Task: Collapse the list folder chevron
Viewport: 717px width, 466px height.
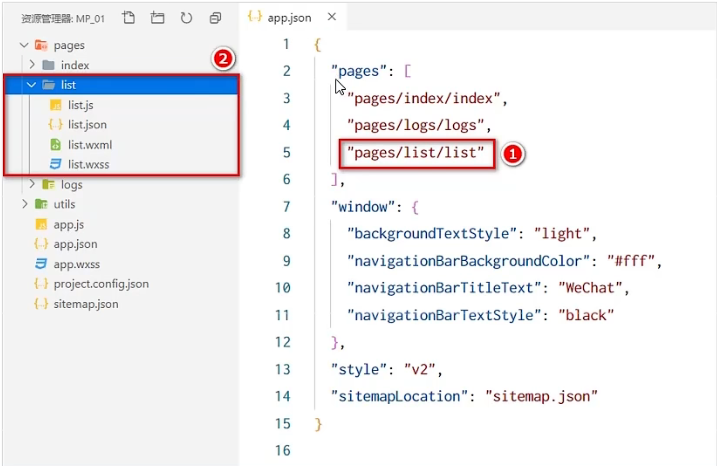Action: pyautogui.click(x=32, y=85)
